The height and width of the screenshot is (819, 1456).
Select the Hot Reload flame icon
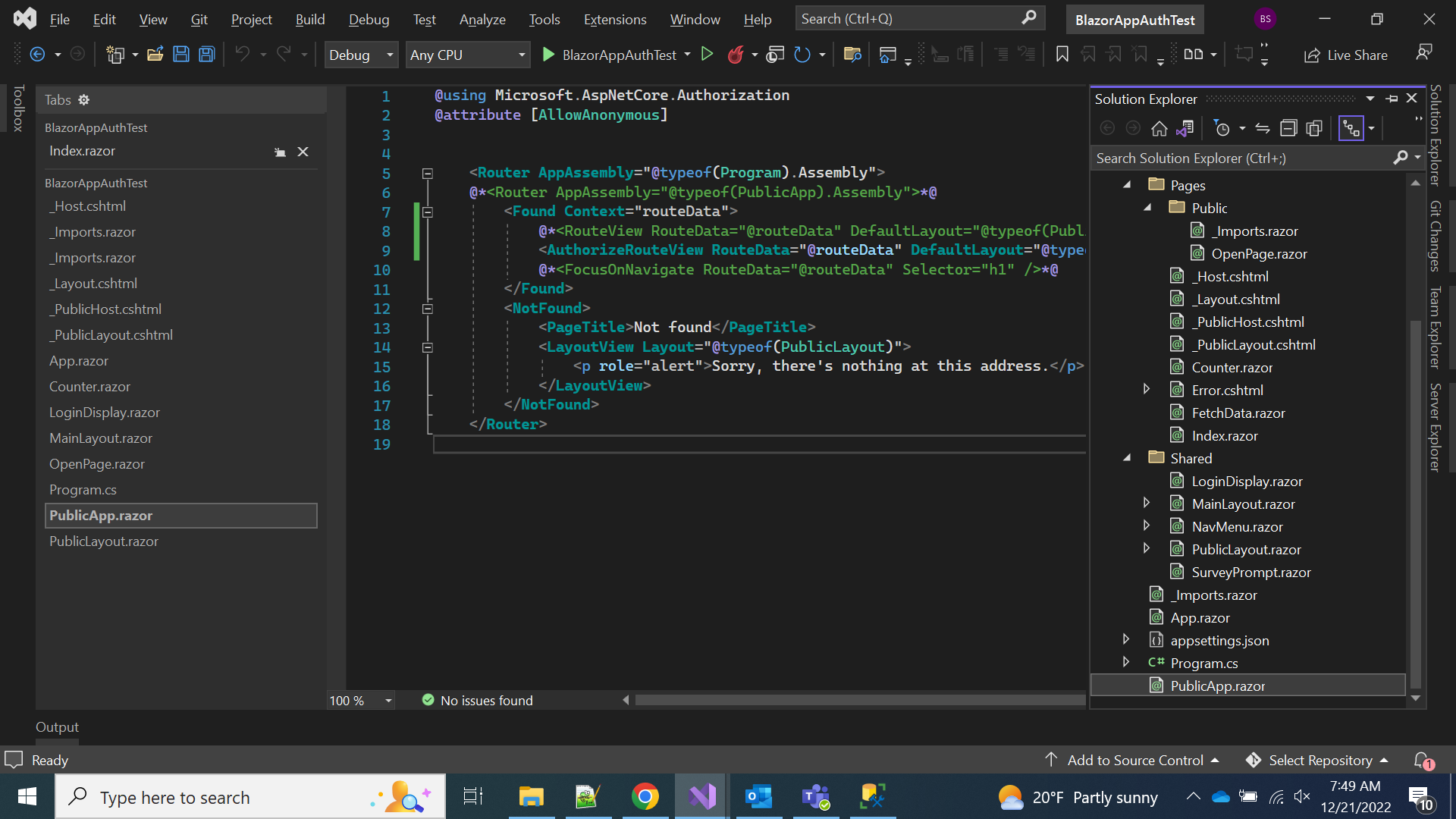coord(736,55)
